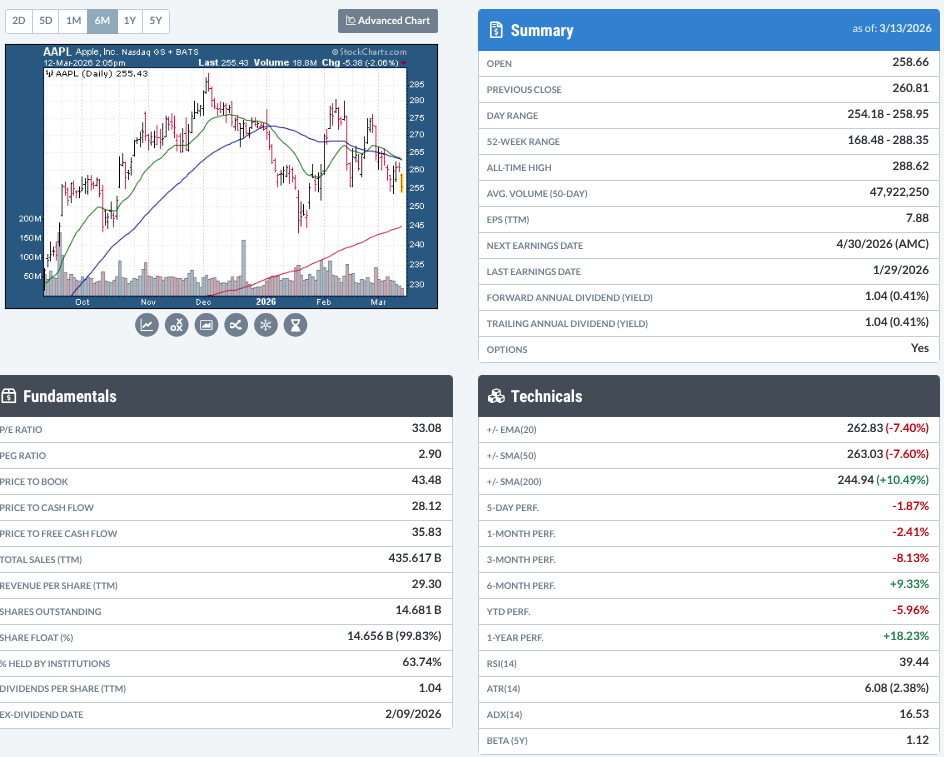Click the PRICE TO BOOK value 43.48

click(426, 480)
